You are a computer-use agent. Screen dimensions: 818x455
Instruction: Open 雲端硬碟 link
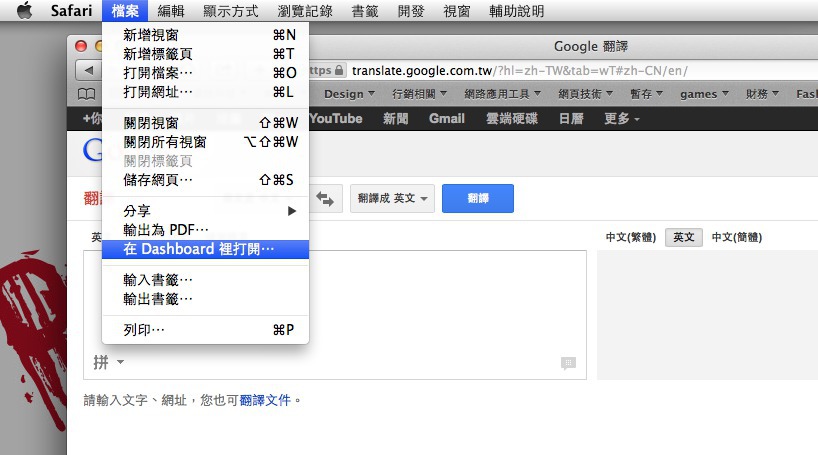point(511,118)
